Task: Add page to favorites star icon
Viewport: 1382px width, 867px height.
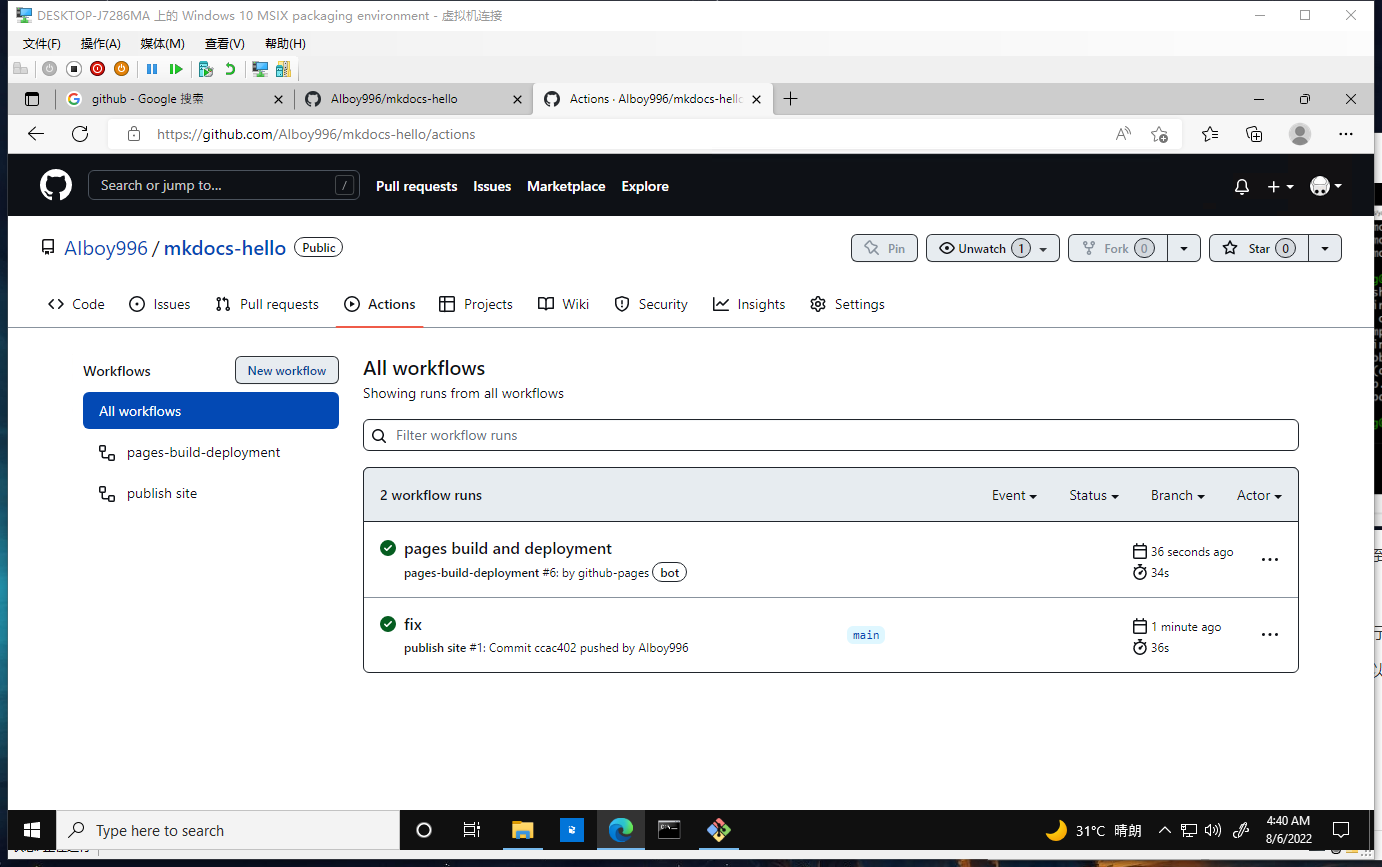Action: click(x=1159, y=134)
